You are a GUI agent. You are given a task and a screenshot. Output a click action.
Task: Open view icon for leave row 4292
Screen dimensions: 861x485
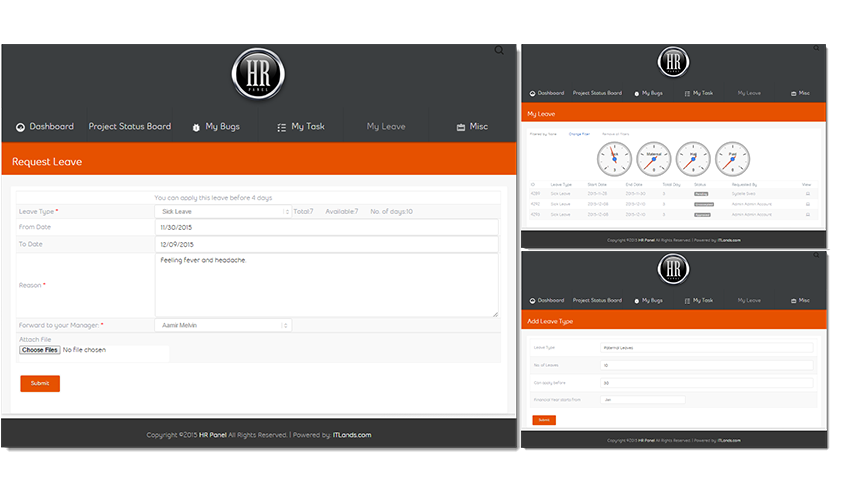coord(808,204)
